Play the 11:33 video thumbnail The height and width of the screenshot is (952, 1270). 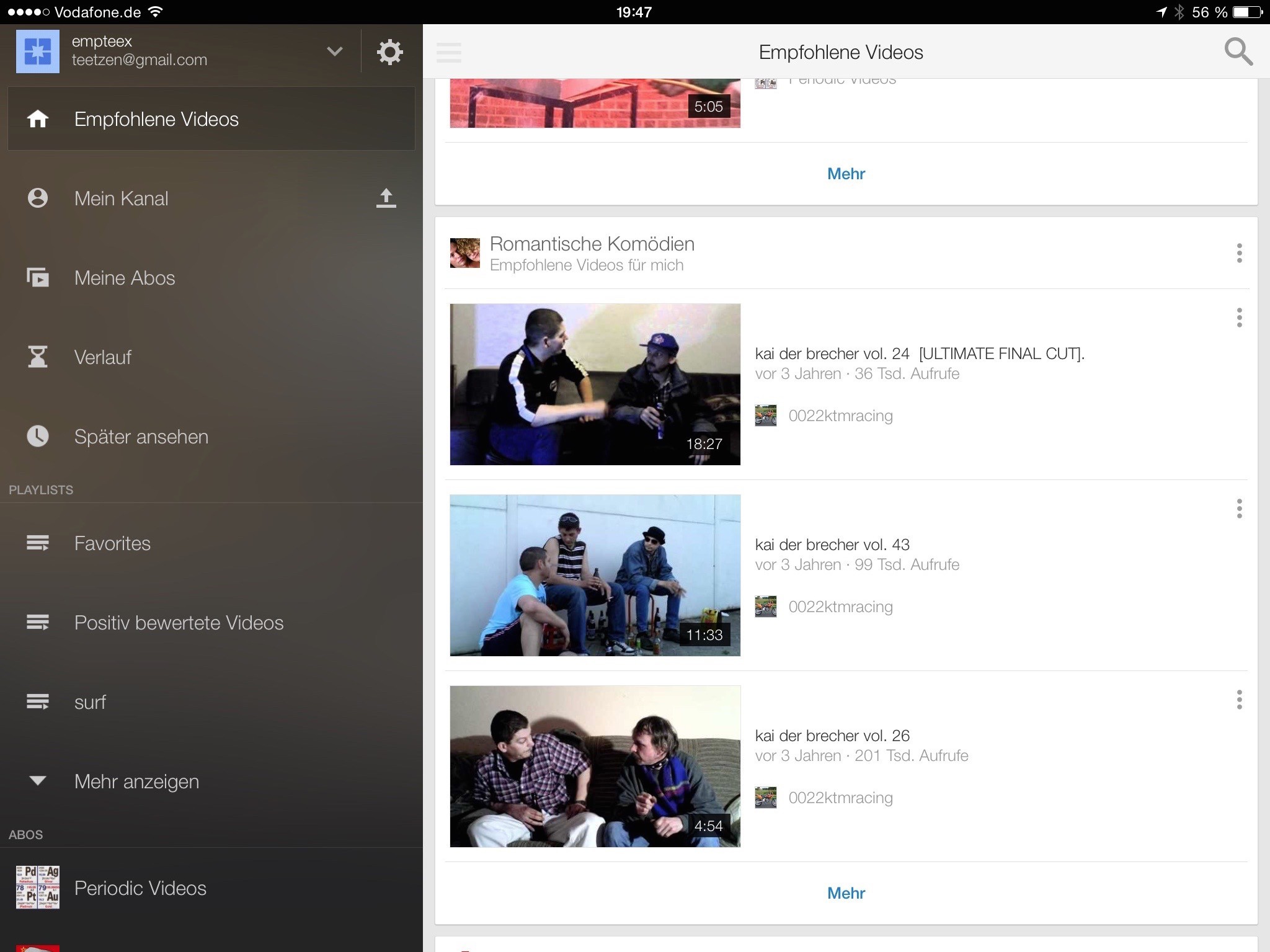(595, 575)
